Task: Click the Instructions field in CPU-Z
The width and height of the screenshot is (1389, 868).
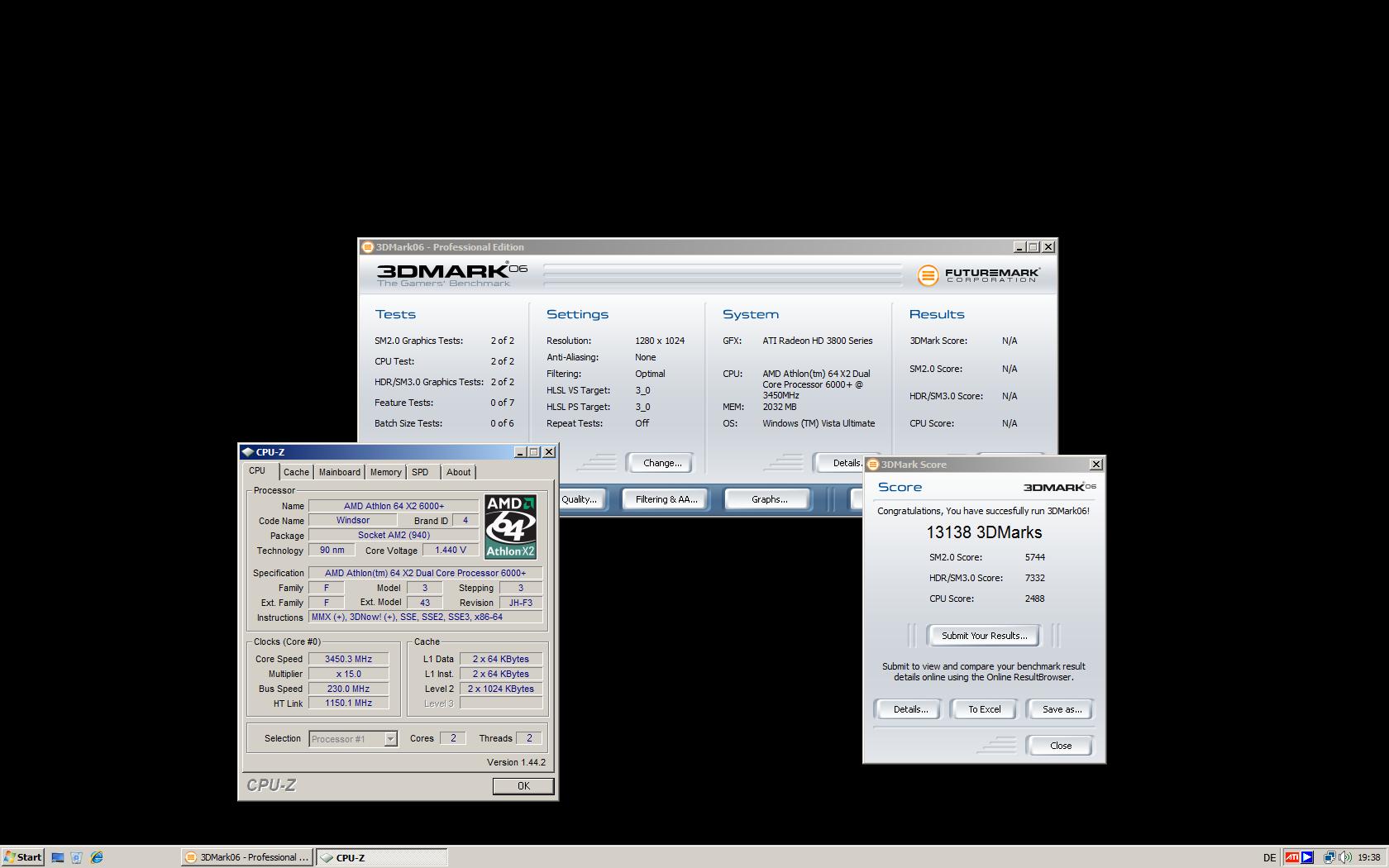Action: [x=425, y=618]
